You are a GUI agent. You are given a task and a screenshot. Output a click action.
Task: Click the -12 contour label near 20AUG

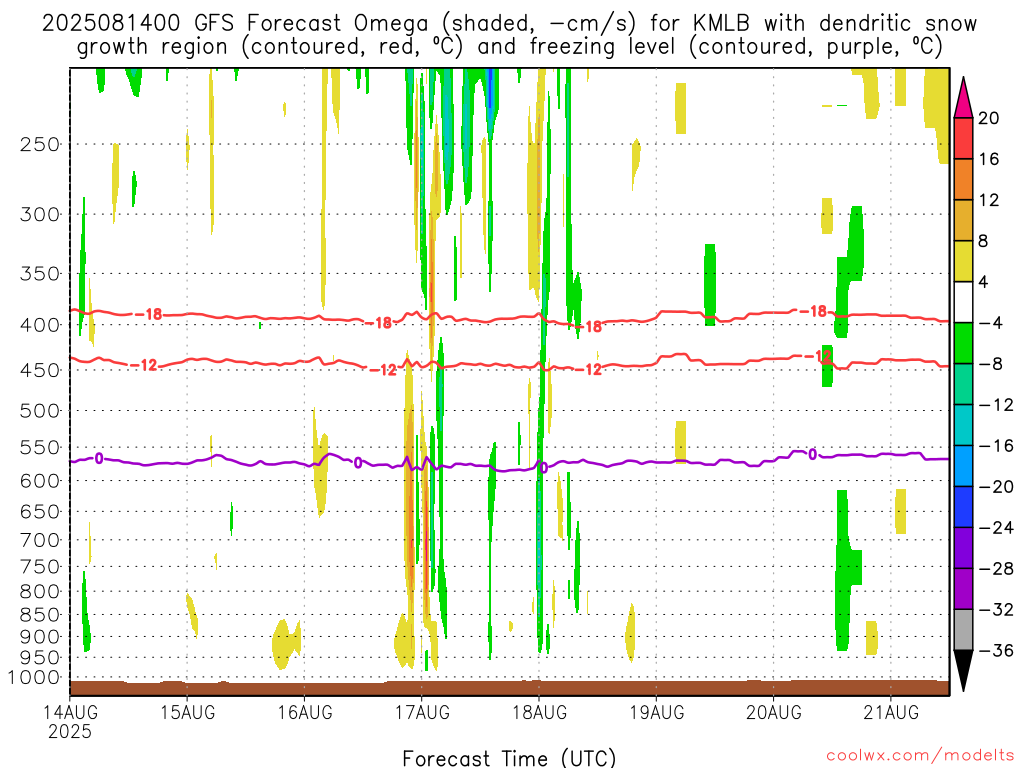pyautogui.click(x=818, y=356)
